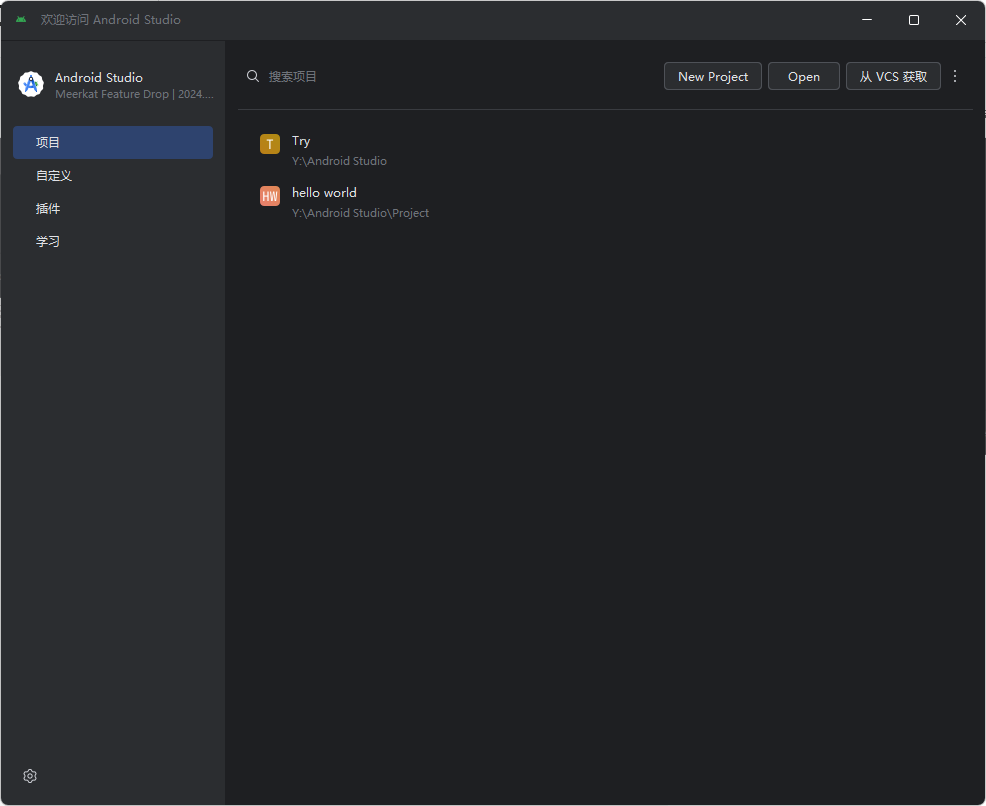
Task: Click the Try project T icon
Action: 270,144
